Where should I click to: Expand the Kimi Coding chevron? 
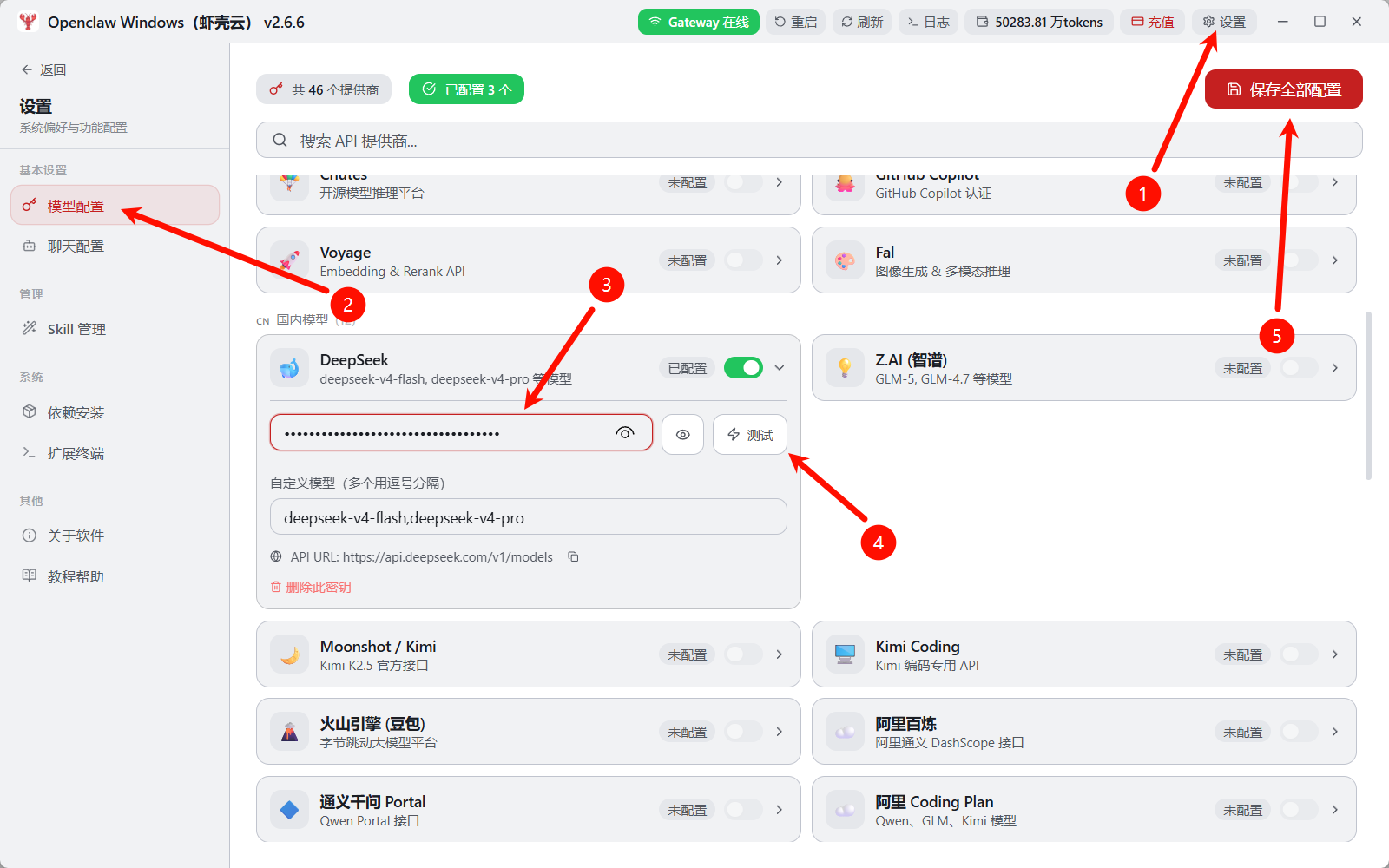[1335, 654]
